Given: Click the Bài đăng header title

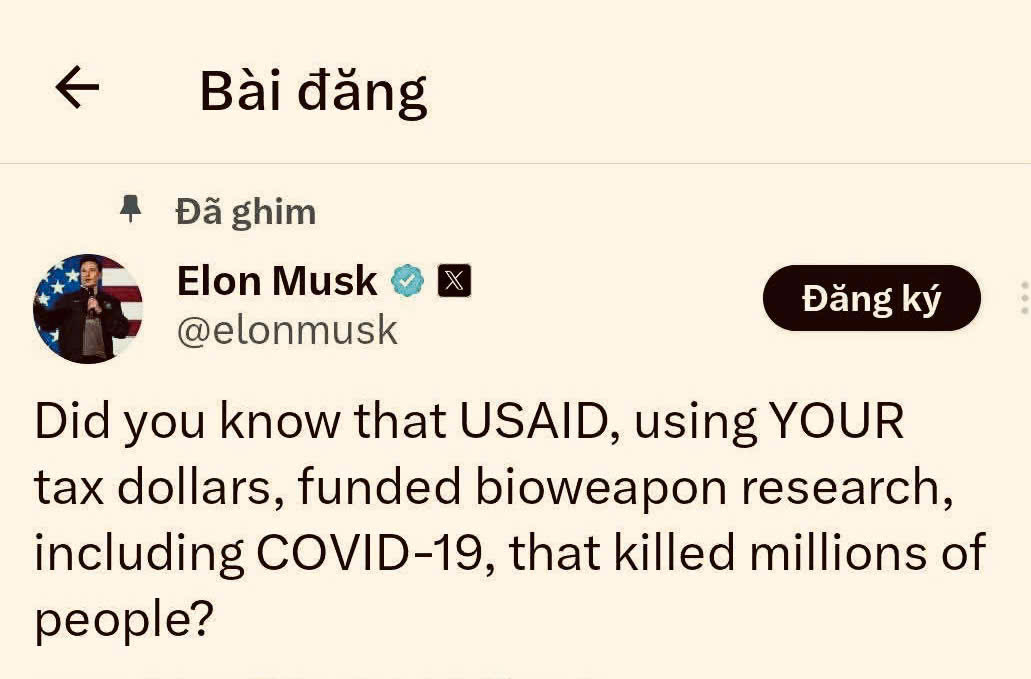Looking at the screenshot, I should 313,91.
